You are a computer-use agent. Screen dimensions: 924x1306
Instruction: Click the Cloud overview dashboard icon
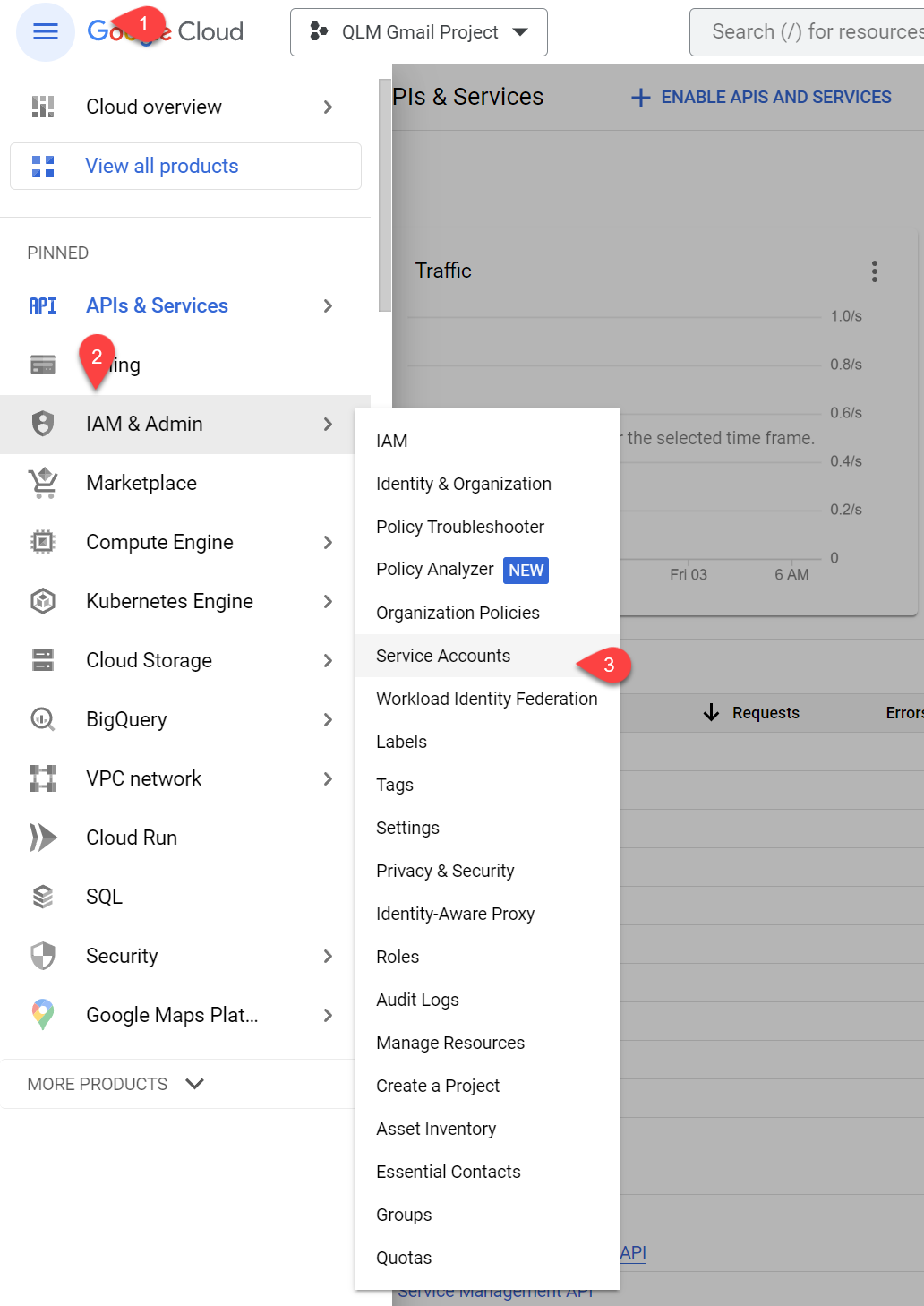(43, 107)
